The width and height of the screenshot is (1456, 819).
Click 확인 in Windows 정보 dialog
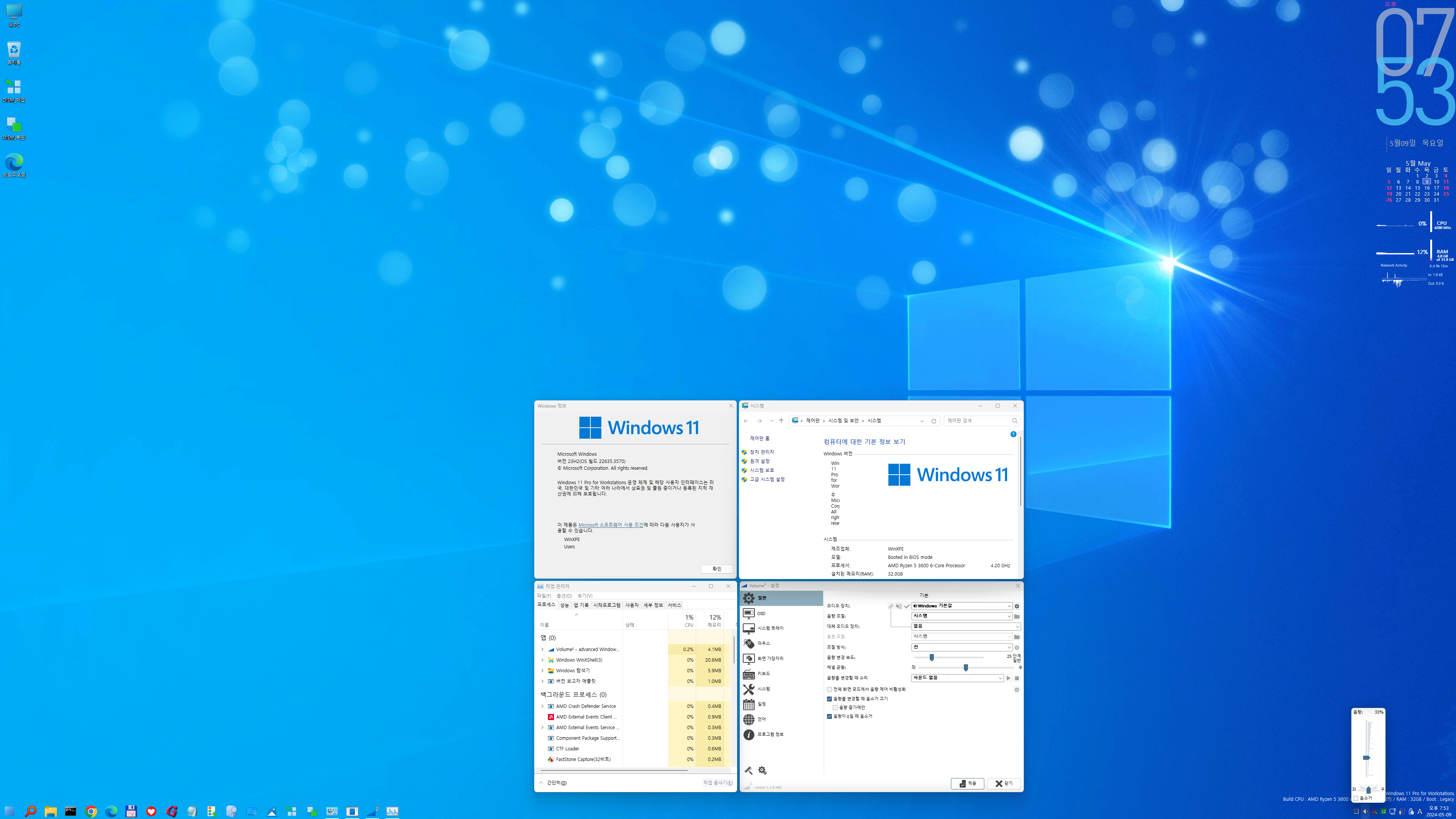pyautogui.click(x=717, y=569)
